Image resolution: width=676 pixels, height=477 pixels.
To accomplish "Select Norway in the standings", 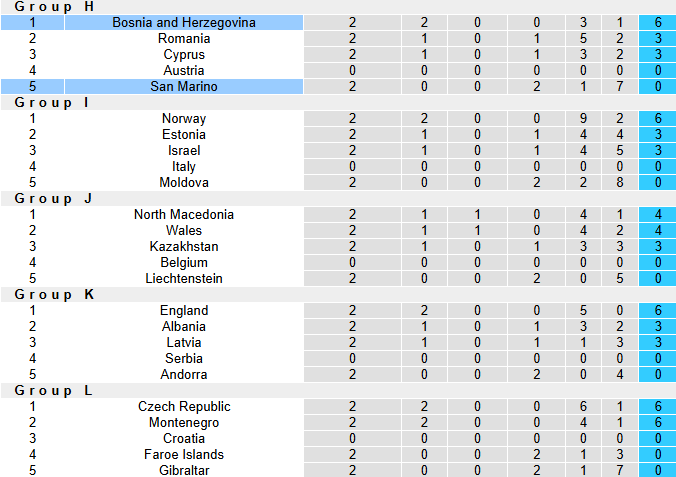I will (184, 118).
